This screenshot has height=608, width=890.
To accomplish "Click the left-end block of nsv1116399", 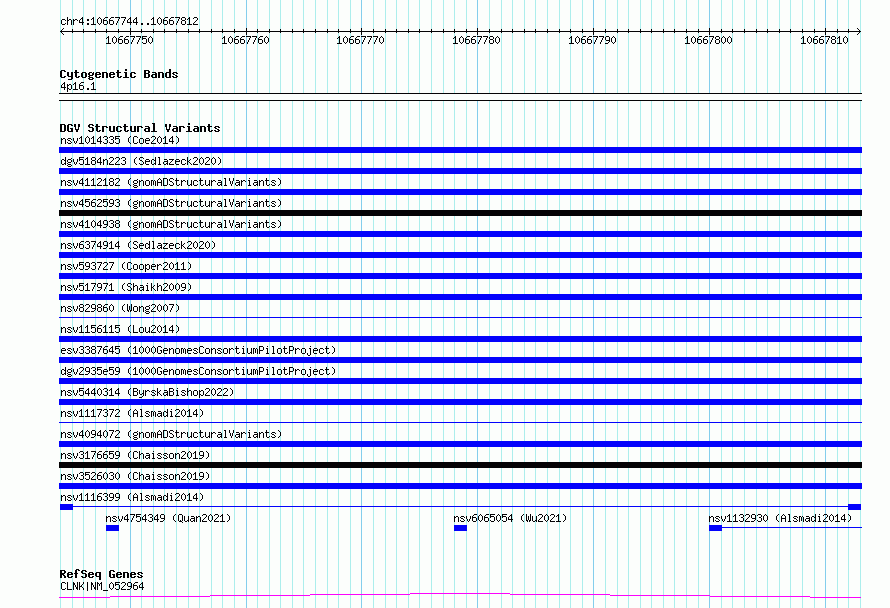I will [66, 507].
